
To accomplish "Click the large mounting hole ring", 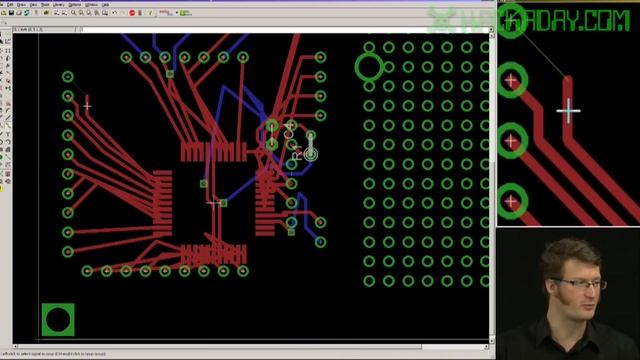I will [x=369, y=67].
